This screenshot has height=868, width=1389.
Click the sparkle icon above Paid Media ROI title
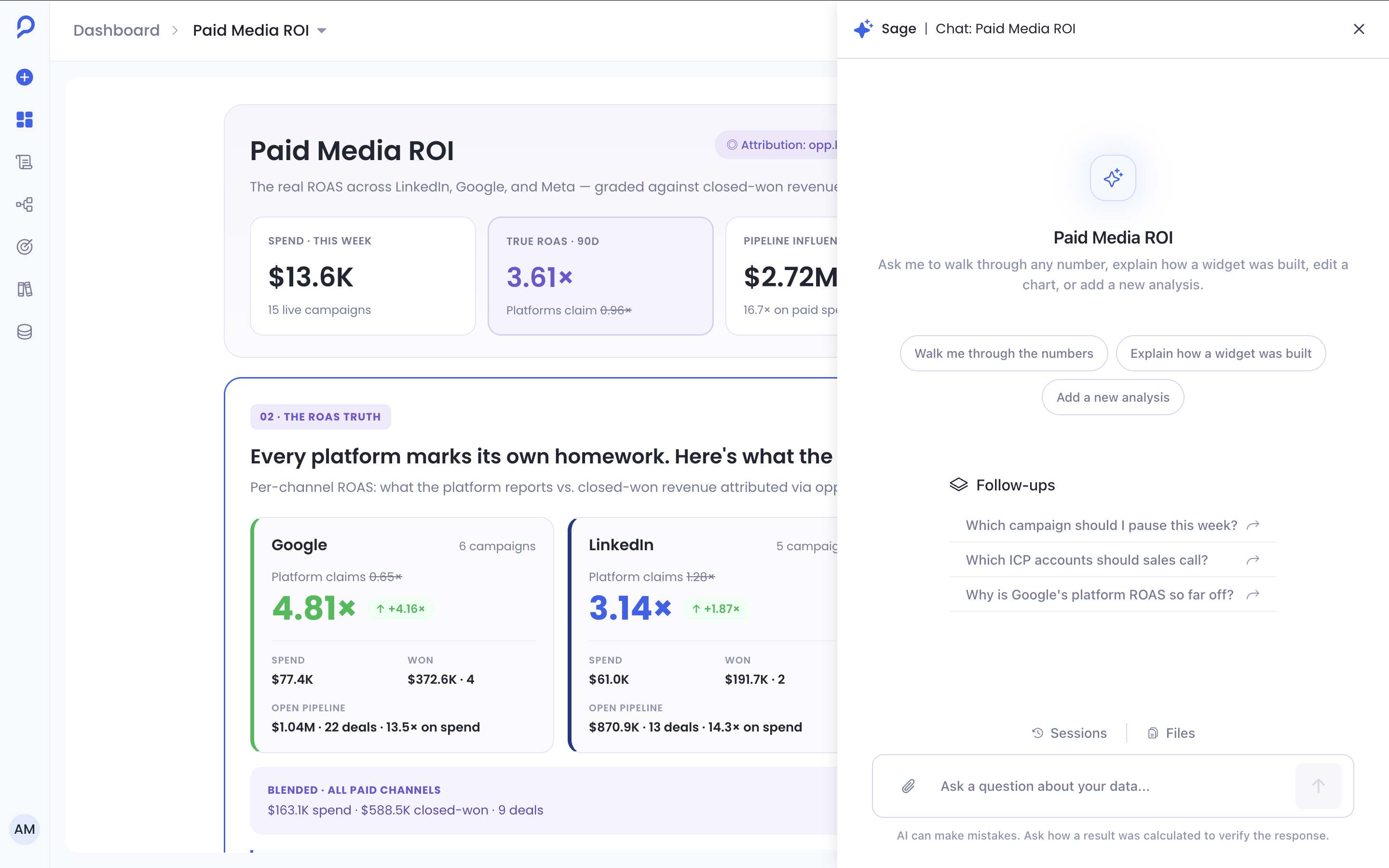tap(1113, 178)
